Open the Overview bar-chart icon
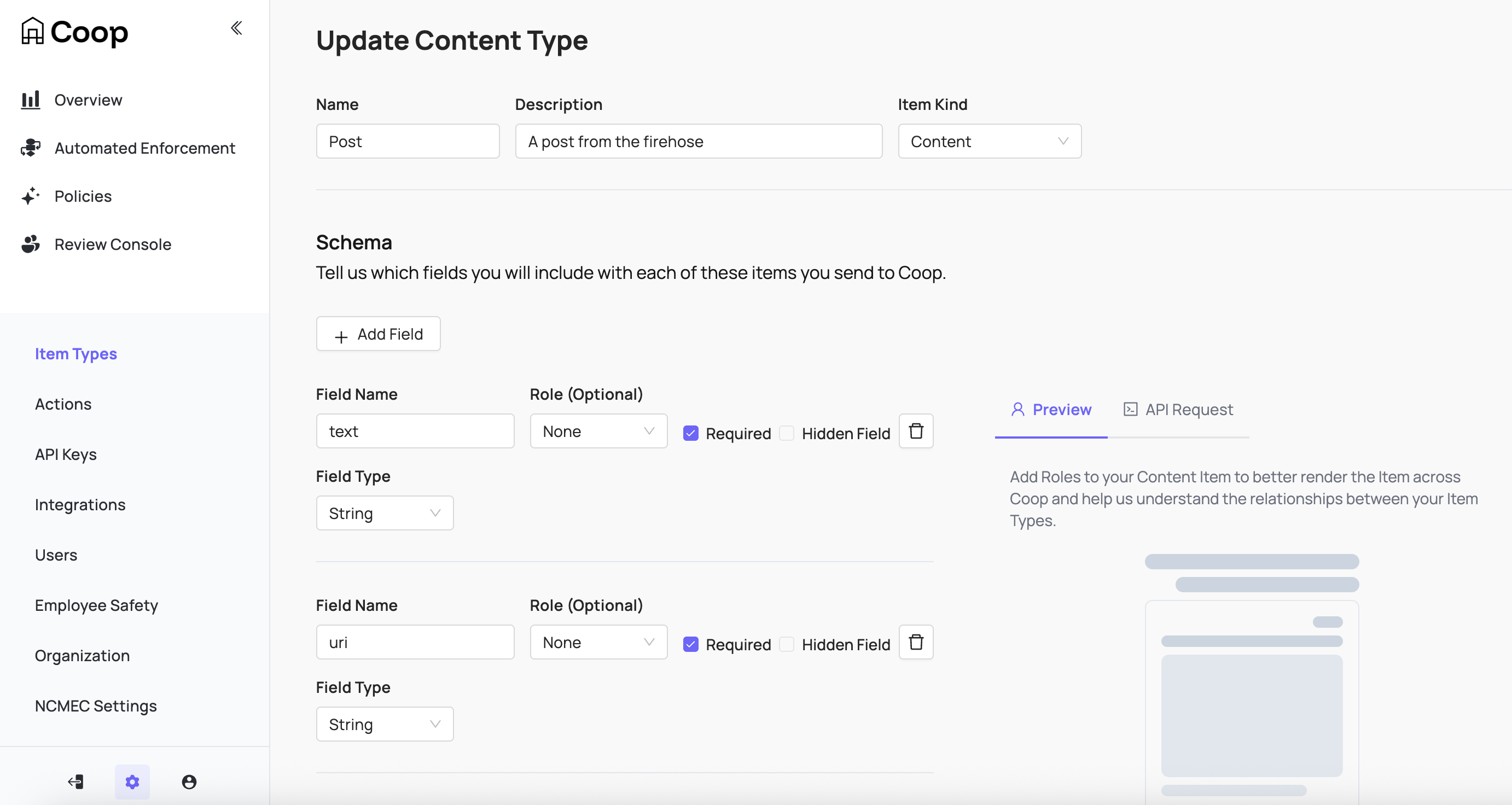This screenshot has width=1512, height=805. [x=30, y=99]
